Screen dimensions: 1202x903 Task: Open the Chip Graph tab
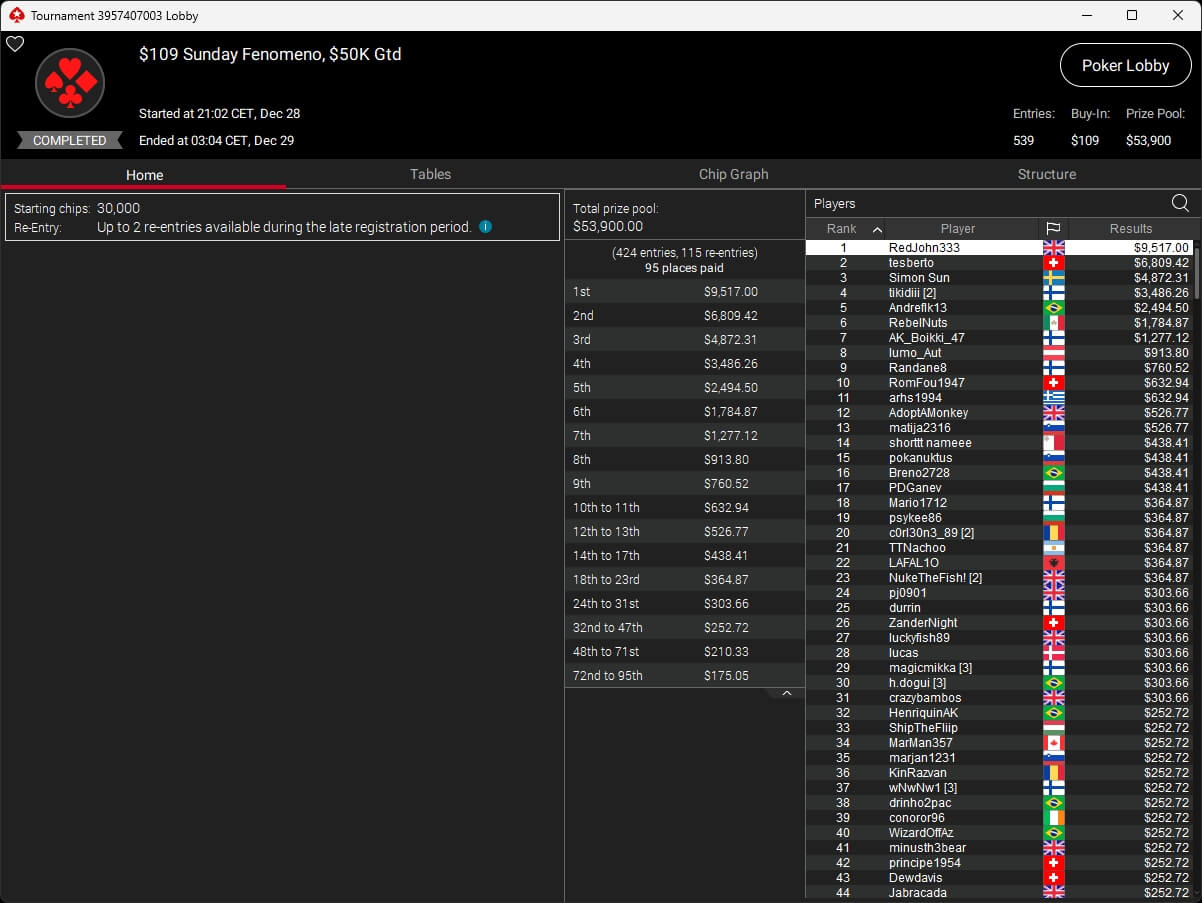(x=733, y=174)
